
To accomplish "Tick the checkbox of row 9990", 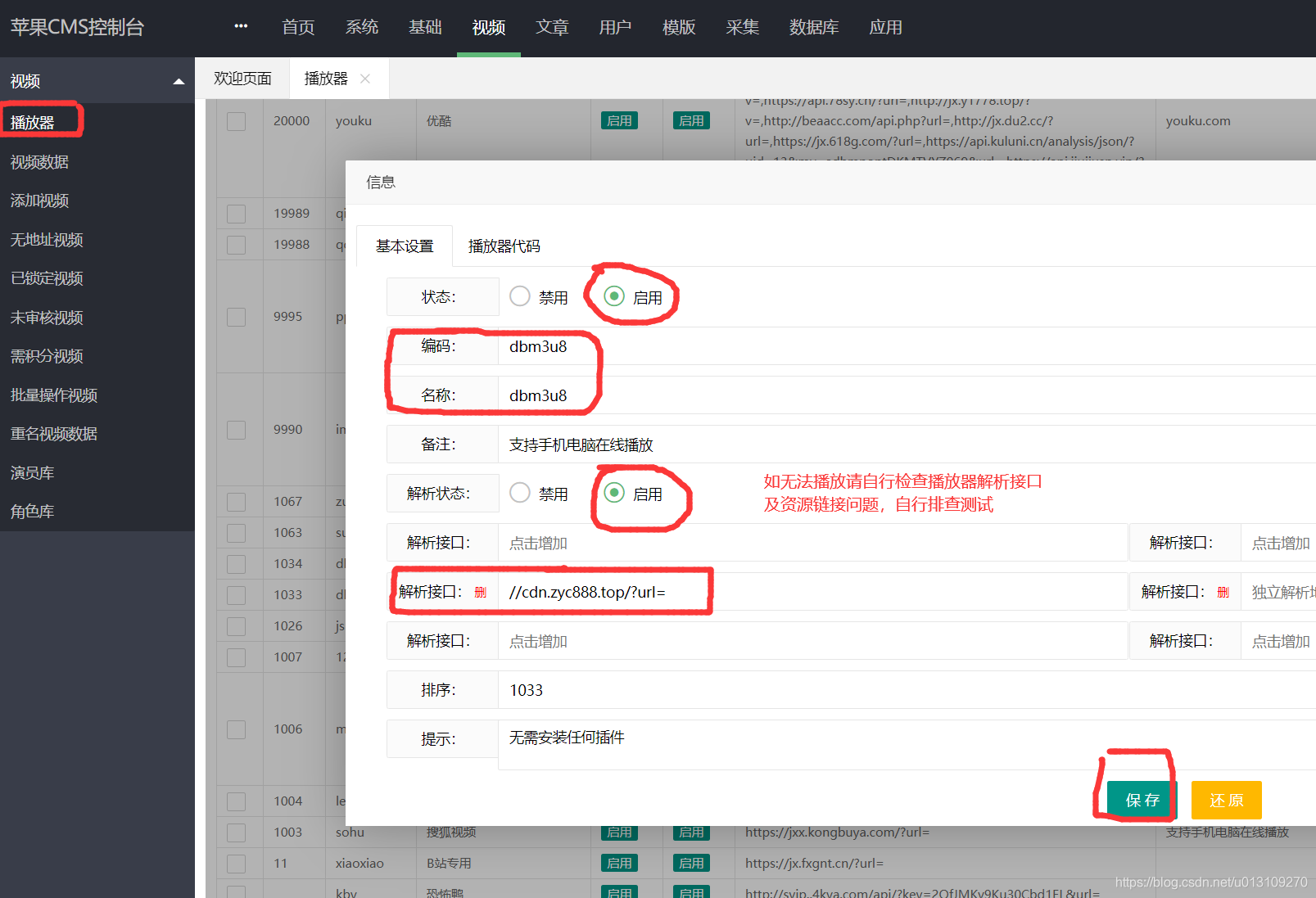I will click(237, 430).
